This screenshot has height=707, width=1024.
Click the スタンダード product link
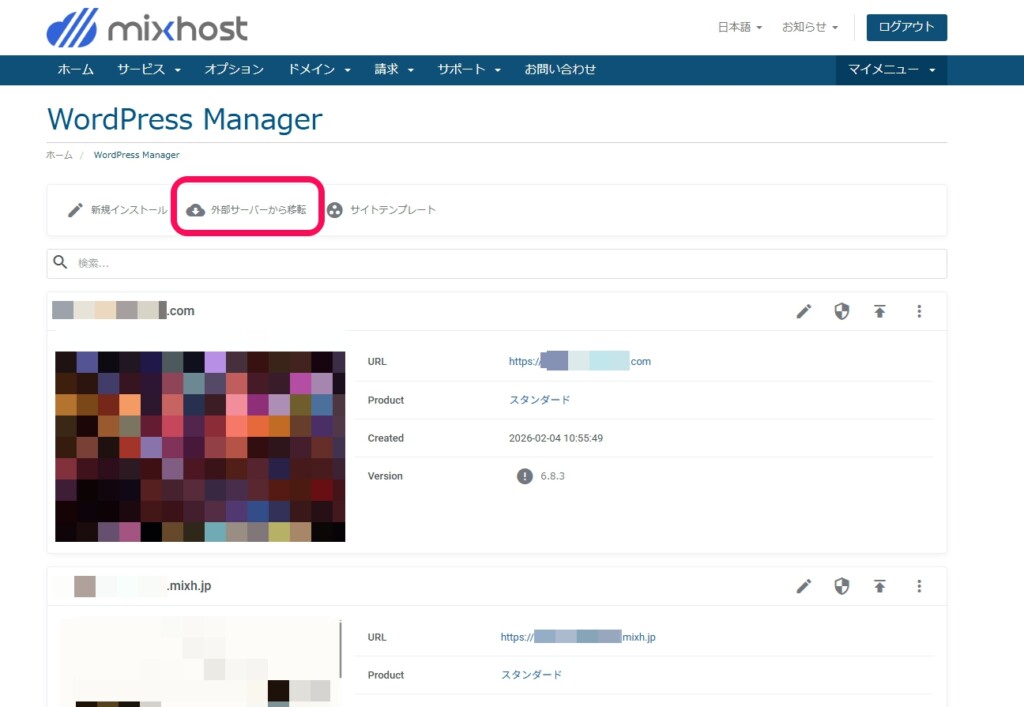[x=539, y=399]
